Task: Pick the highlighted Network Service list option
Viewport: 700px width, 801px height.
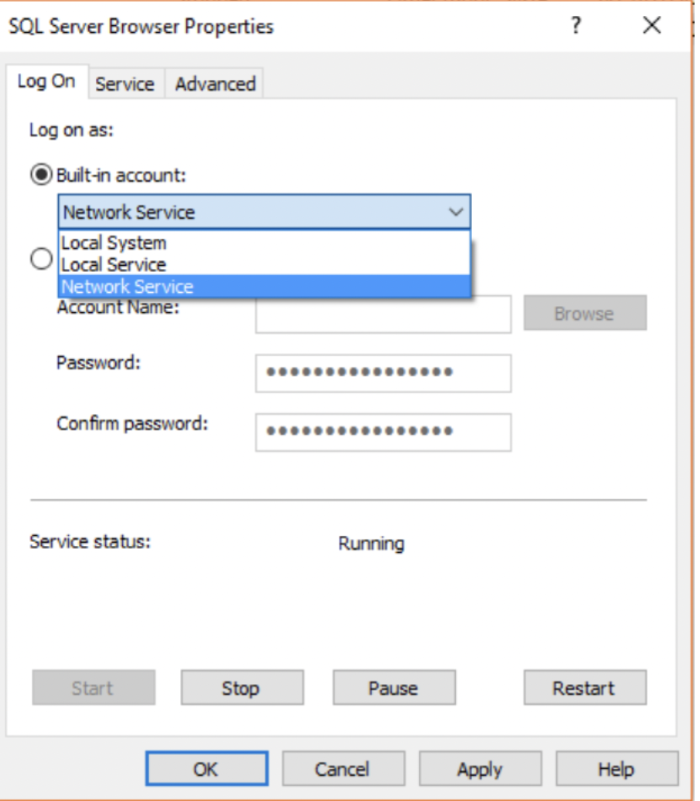Action: coord(264,287)
